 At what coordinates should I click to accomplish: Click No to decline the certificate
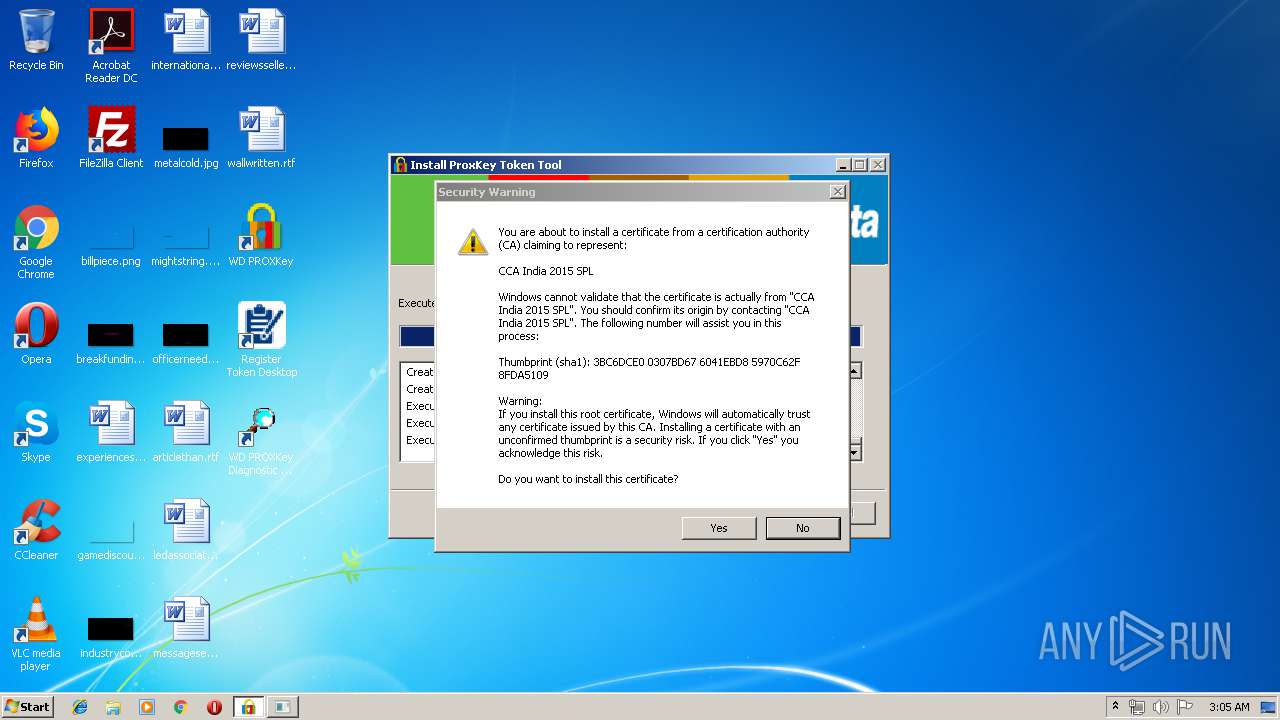pyautogui.click(x=803, y=528)
